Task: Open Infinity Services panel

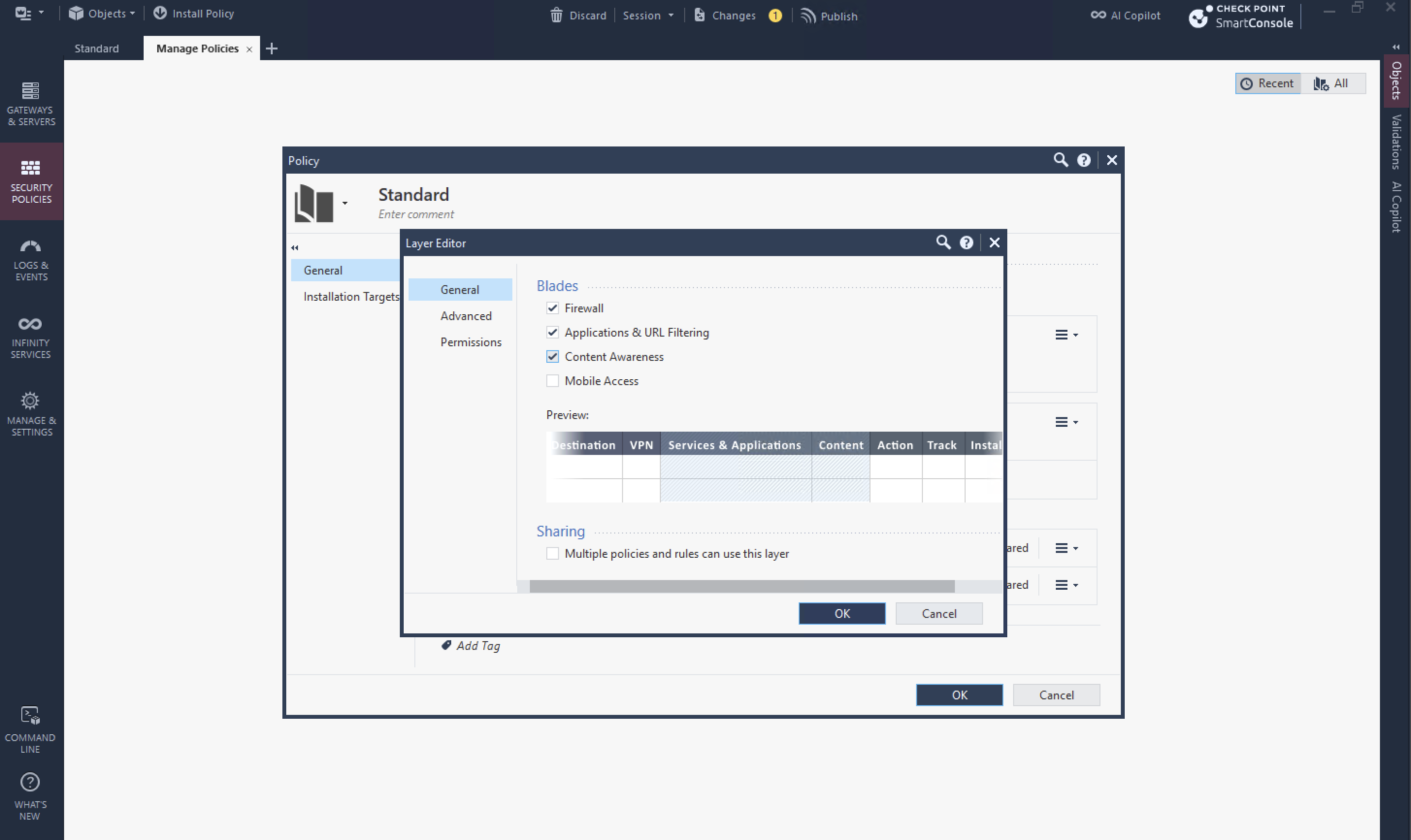Action: click(31, 337)
